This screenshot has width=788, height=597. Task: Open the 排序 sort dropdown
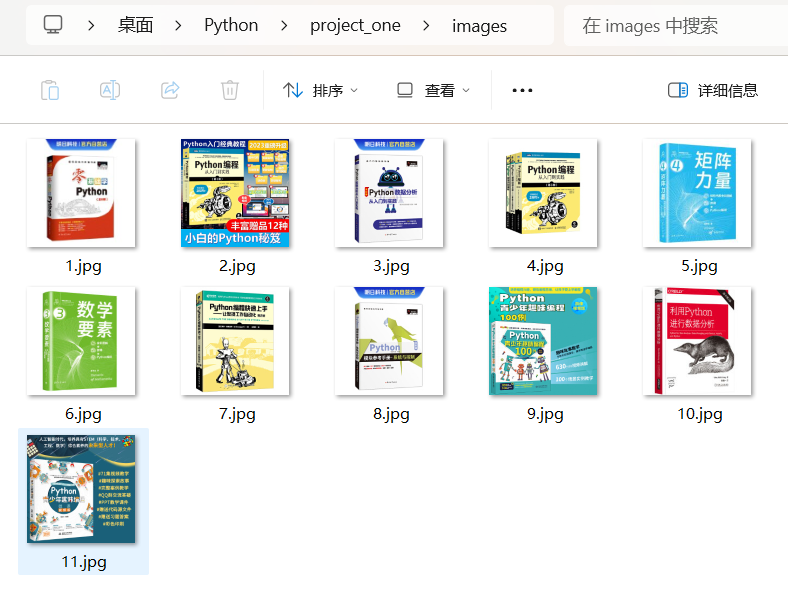[321, 90]
